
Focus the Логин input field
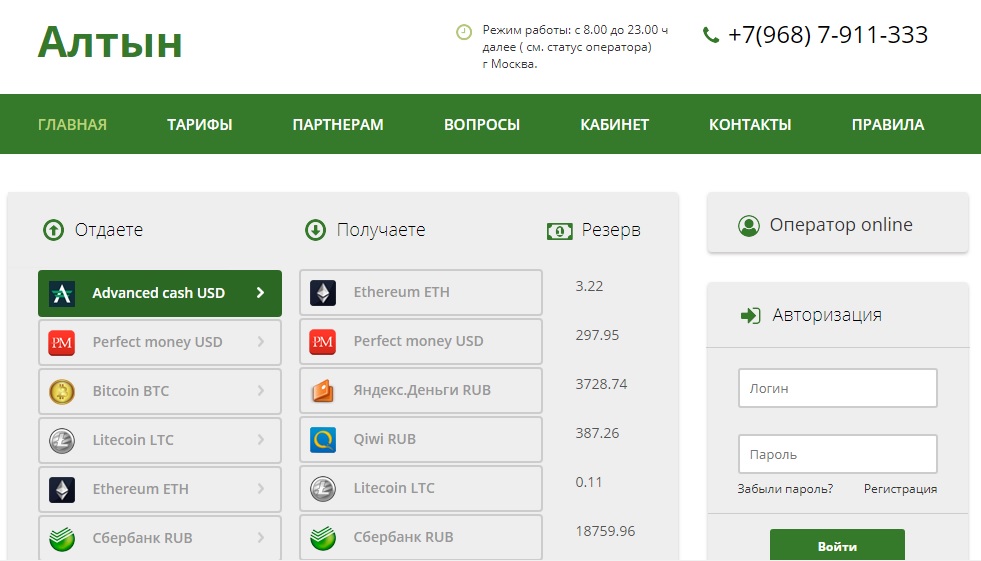click(838, 388)
